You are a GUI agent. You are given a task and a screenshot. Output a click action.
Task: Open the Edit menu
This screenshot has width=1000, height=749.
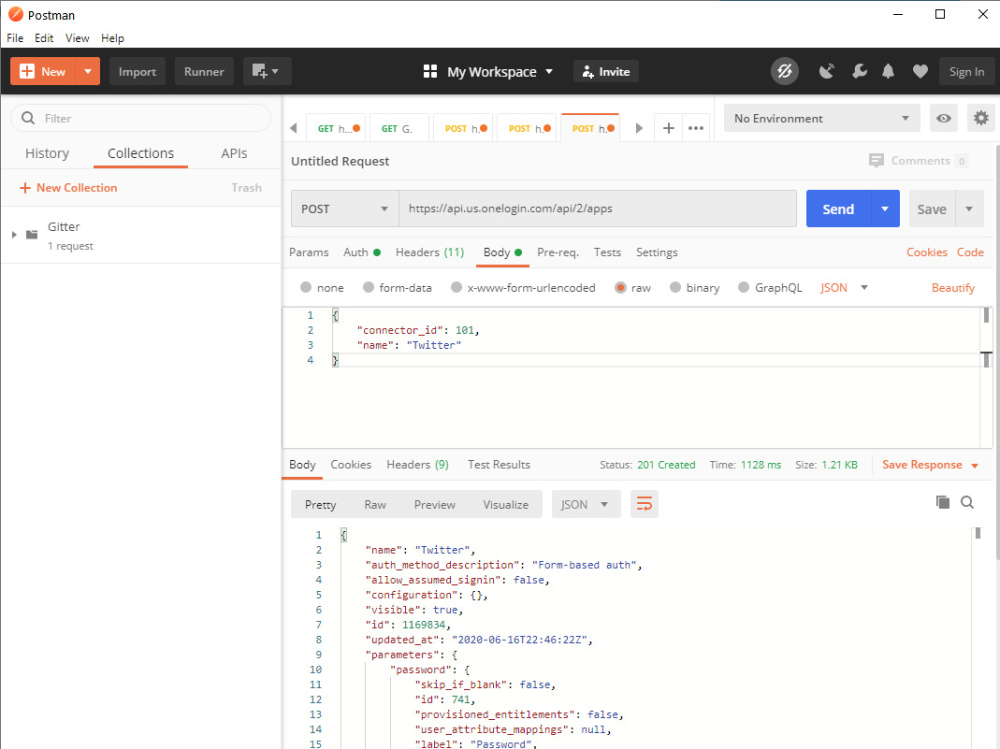point(44,38)
